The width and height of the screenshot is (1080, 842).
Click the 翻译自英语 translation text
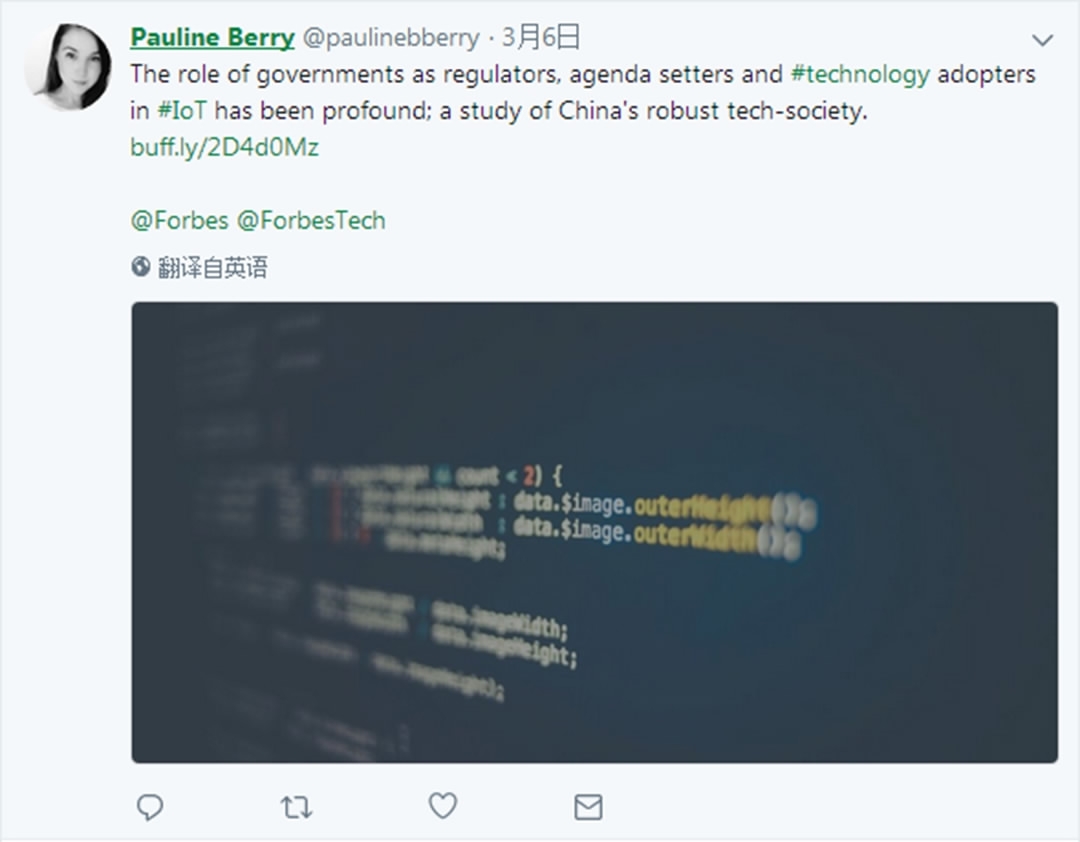(x=212, y=267)
